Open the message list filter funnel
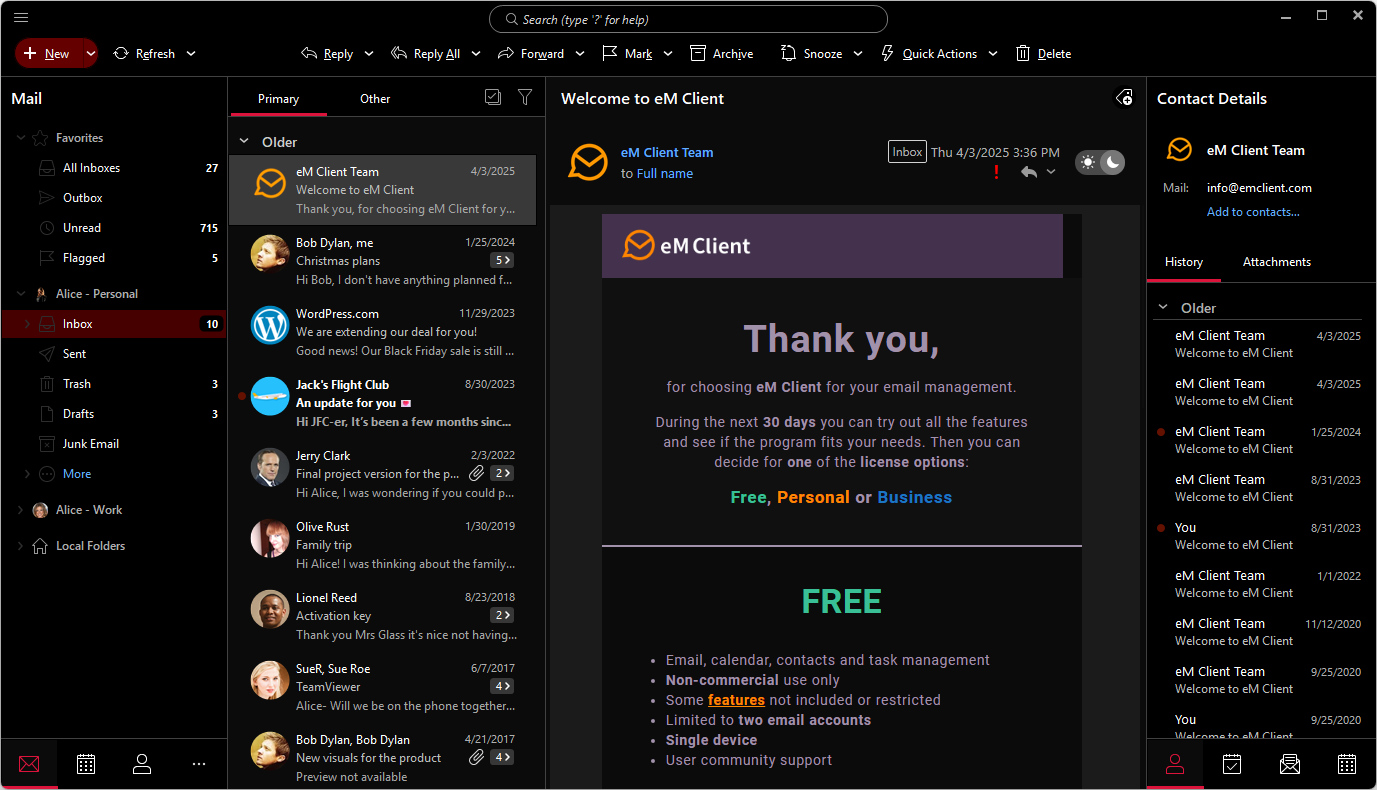This screenshot has height=790, width=1377. coord(525,97)
